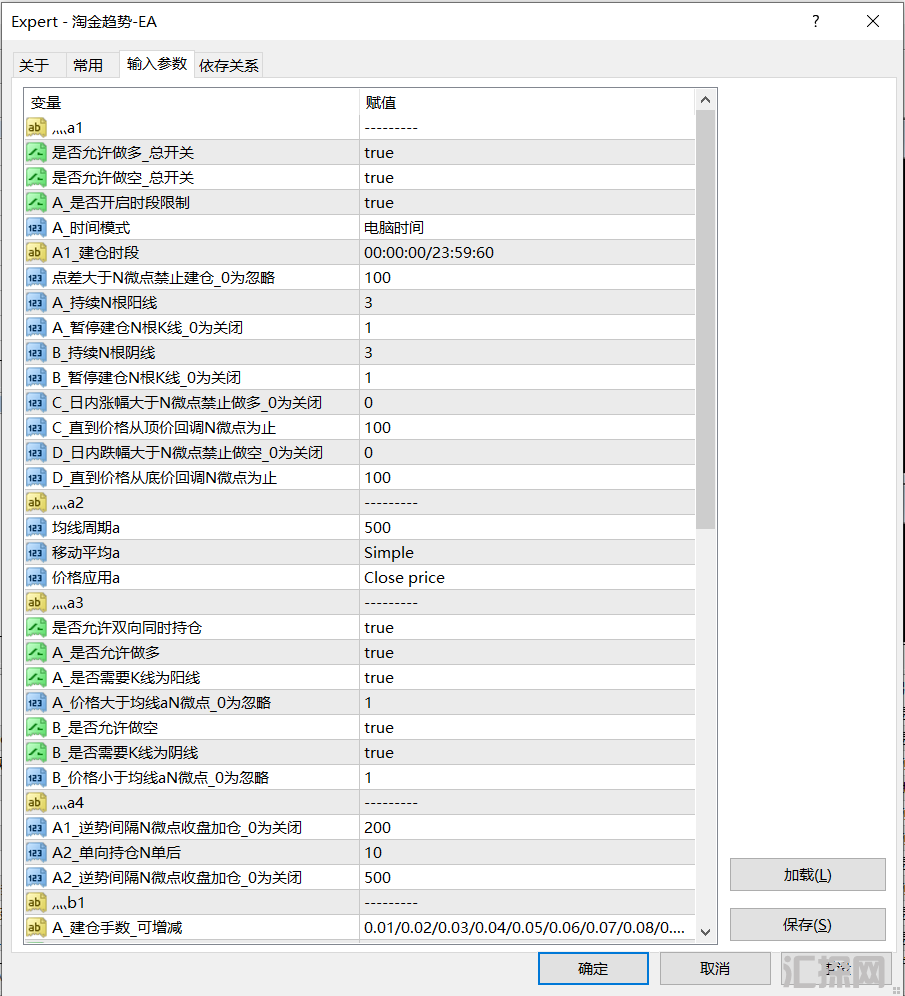
Task: Click the integer icon for A_暂停建仓N根K线_0为关闭
Action: click(x=36, y=328)
